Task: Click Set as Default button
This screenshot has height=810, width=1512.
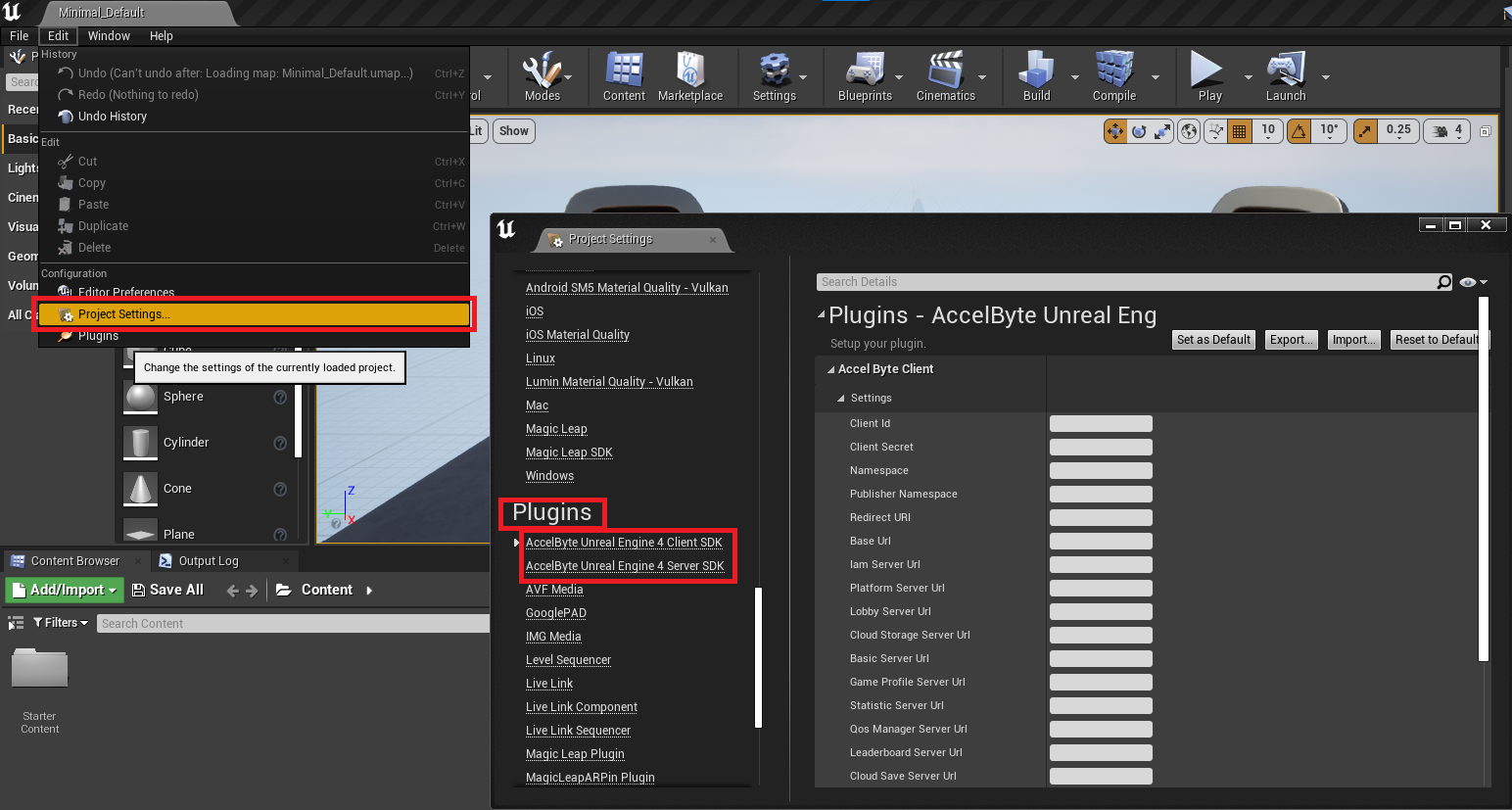Action: point(1213,340)
